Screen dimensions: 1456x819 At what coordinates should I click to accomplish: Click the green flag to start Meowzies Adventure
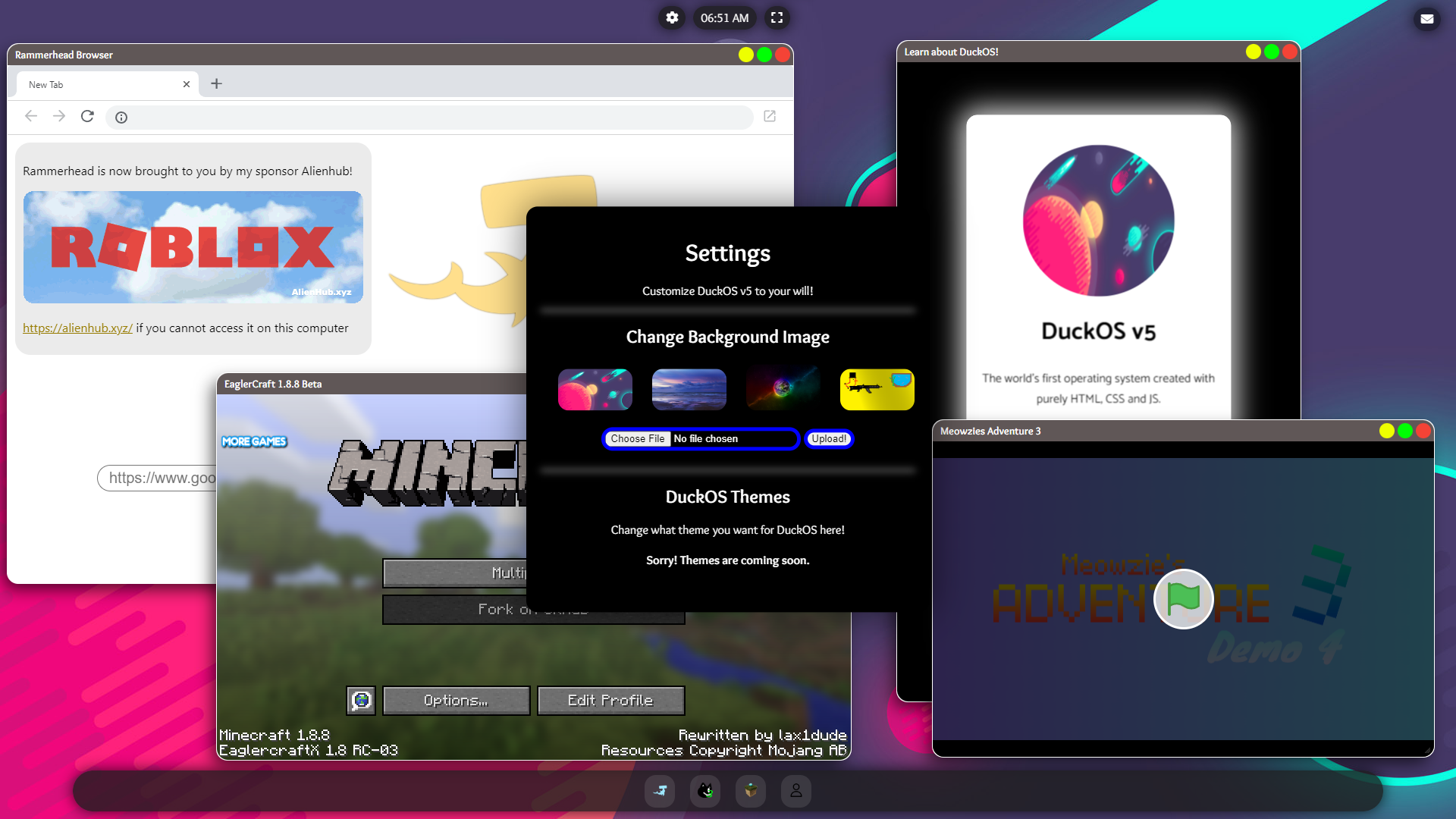point(1183,599)
